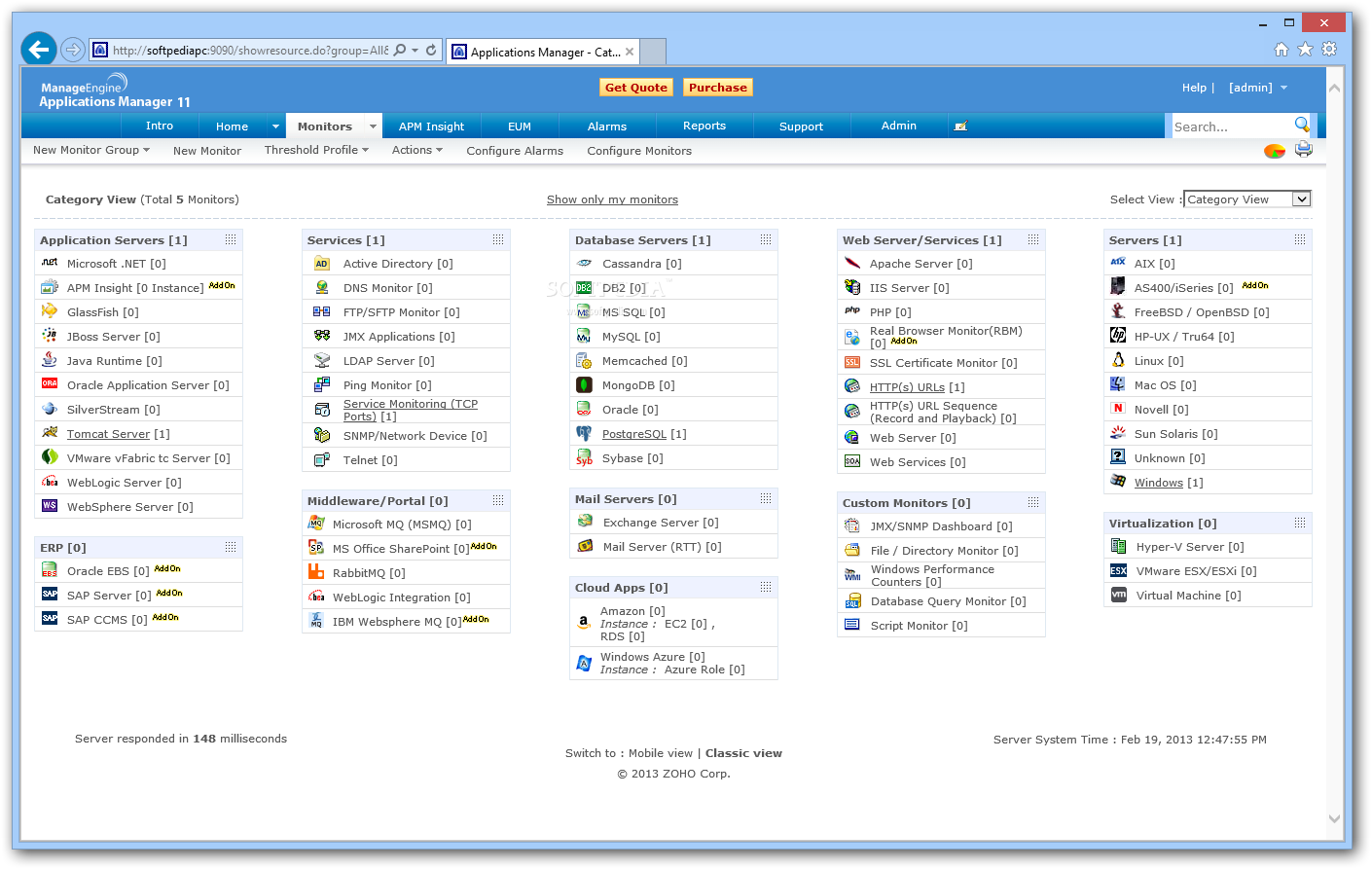Click the Help link
The image size is (1372, 869).
pos(1194,88)
